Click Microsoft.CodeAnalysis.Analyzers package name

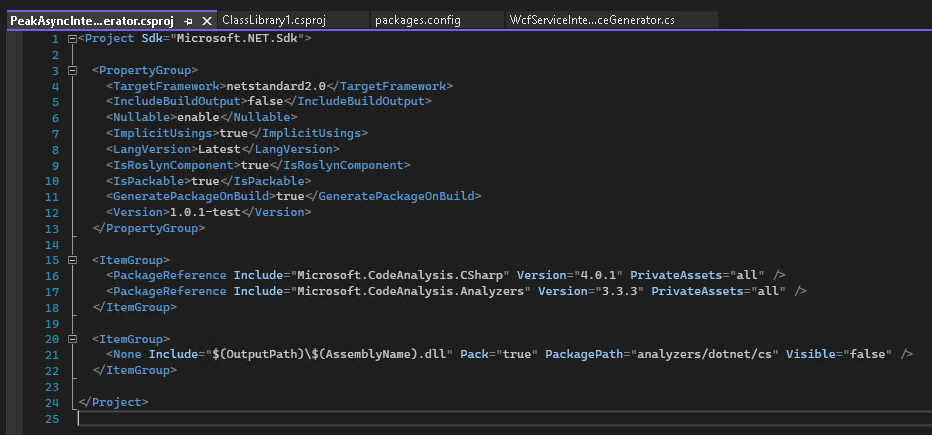[411, 291]
